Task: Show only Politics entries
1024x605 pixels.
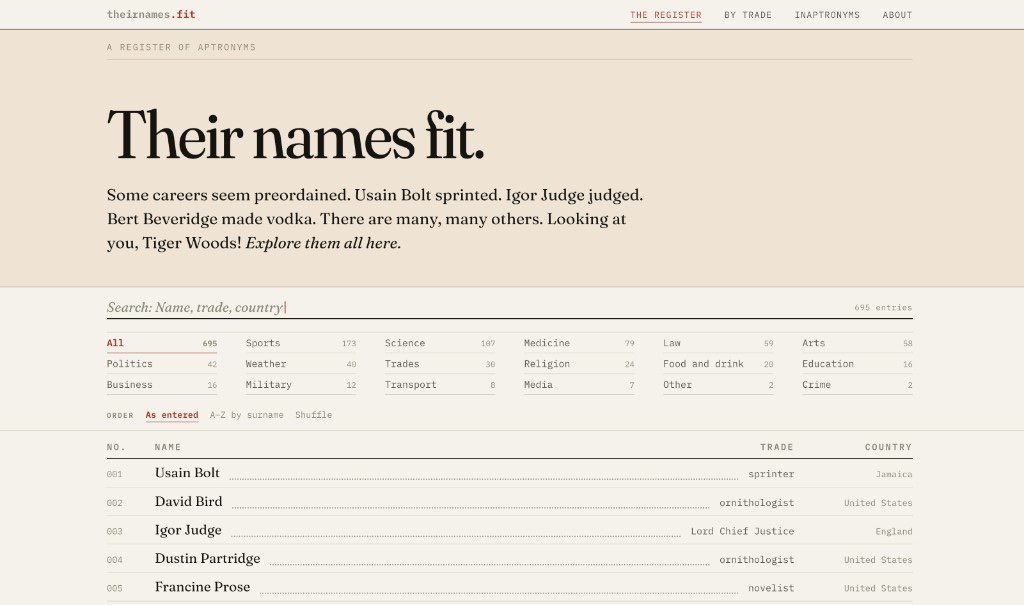Action: tap(162, 364)
